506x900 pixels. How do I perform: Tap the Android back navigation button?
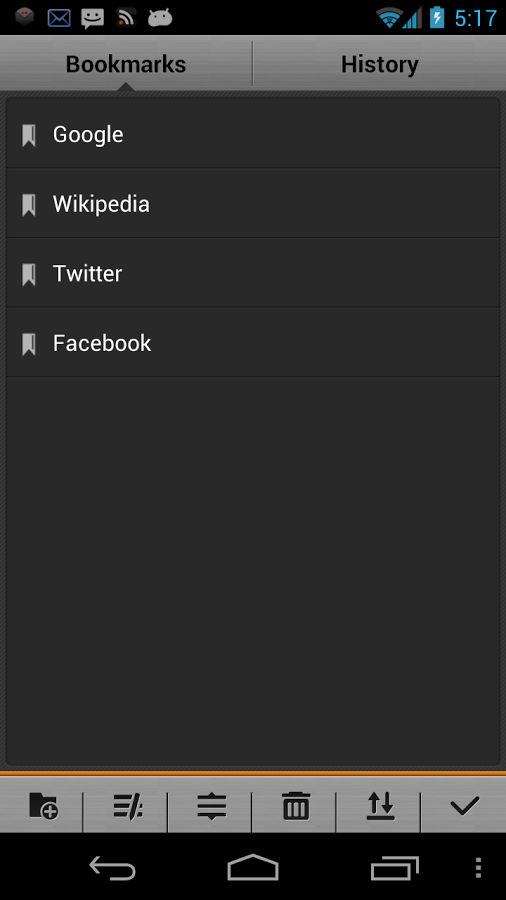(x=112, y=868)
